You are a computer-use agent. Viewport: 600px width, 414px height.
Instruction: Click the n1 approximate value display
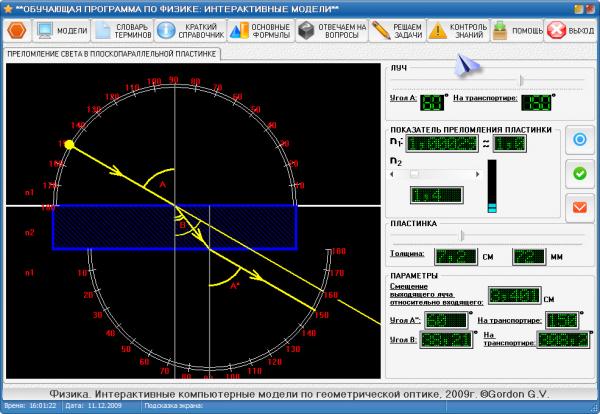pos(509,144)
